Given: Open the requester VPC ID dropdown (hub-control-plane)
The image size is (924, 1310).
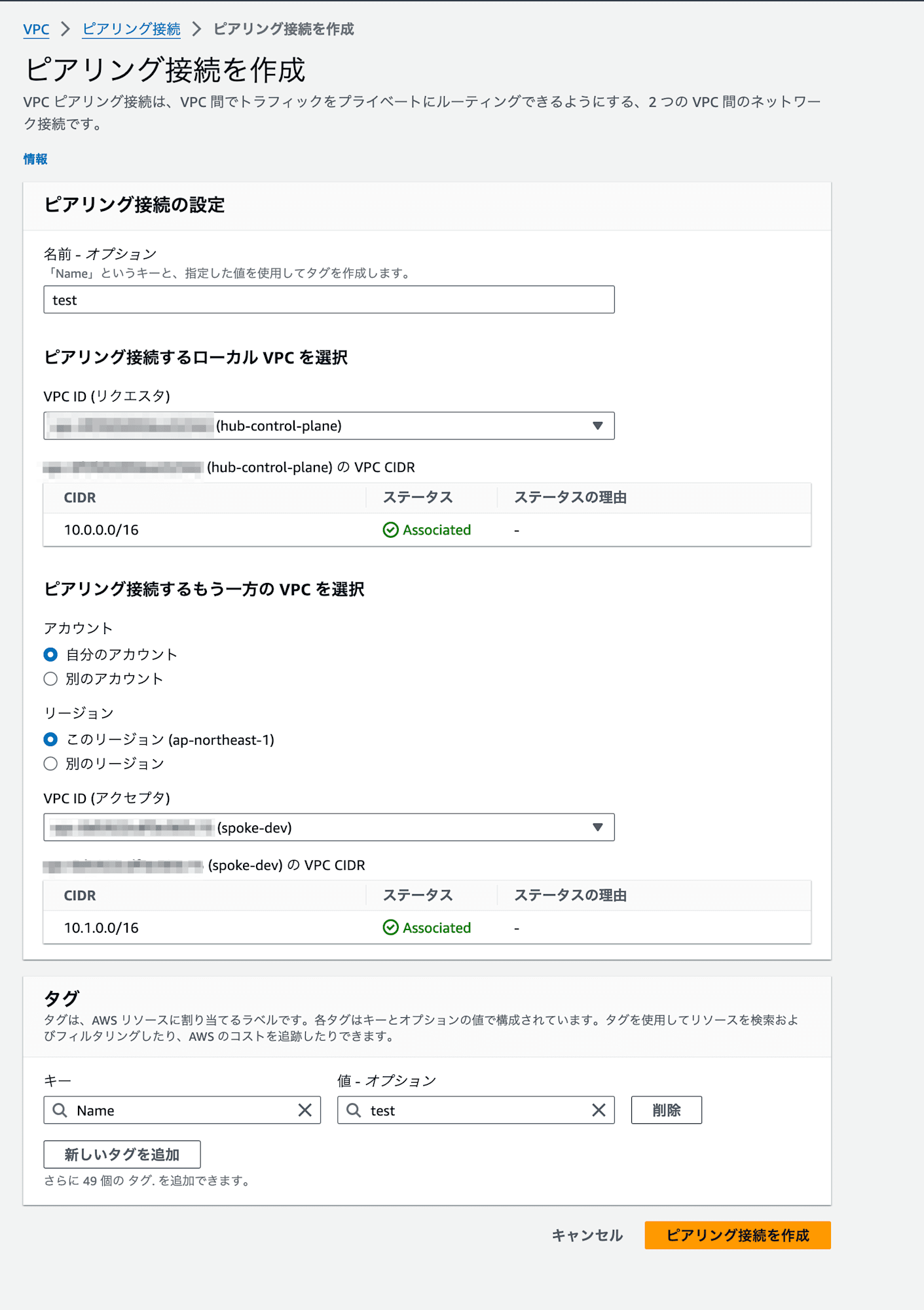Looking at the screenshot, I should [329, 426].
